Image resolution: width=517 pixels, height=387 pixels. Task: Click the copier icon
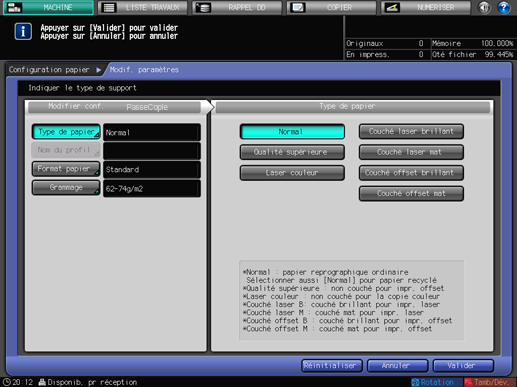click(297, 7)
